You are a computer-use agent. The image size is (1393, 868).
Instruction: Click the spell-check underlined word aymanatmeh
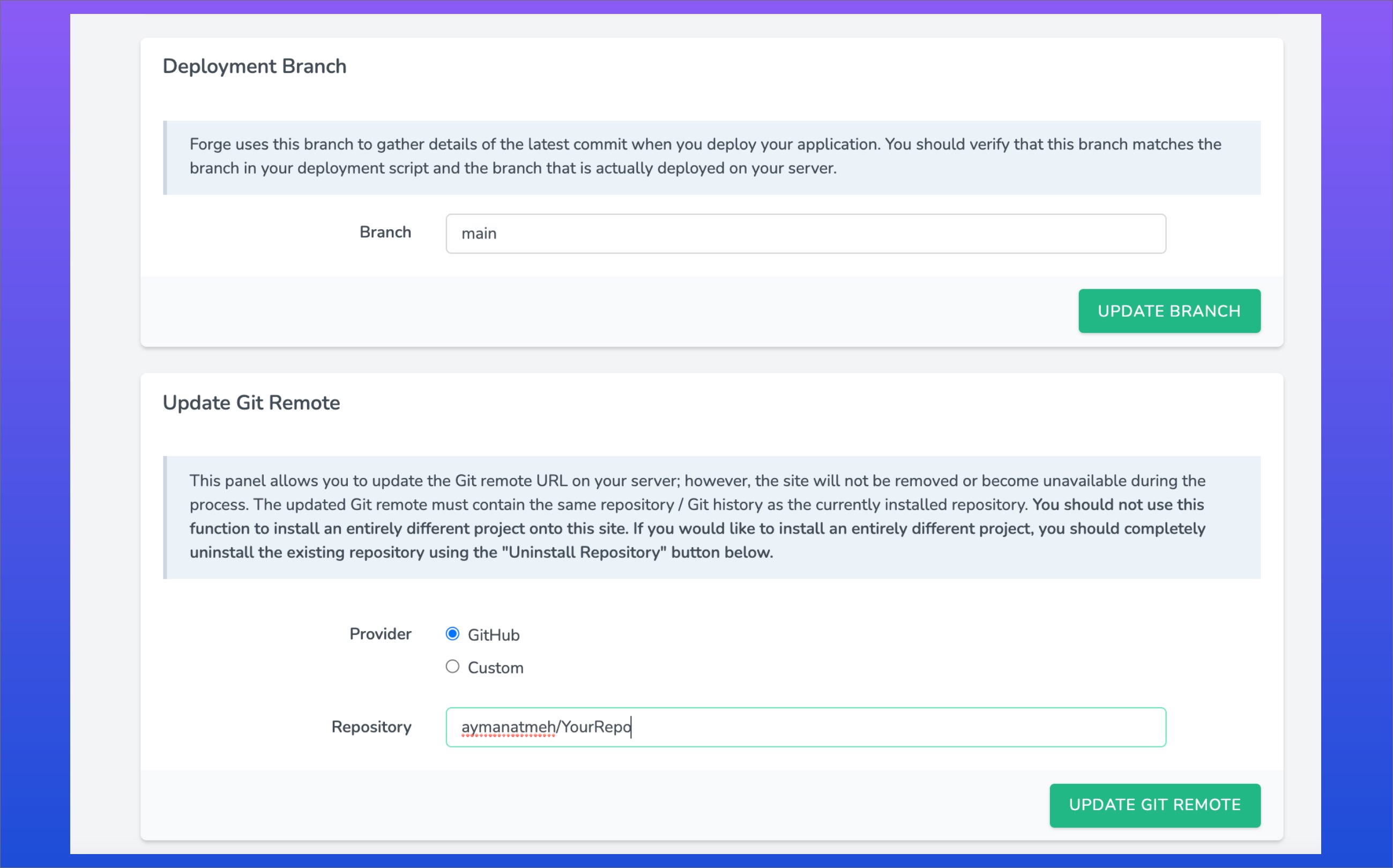tap(508, 728)
